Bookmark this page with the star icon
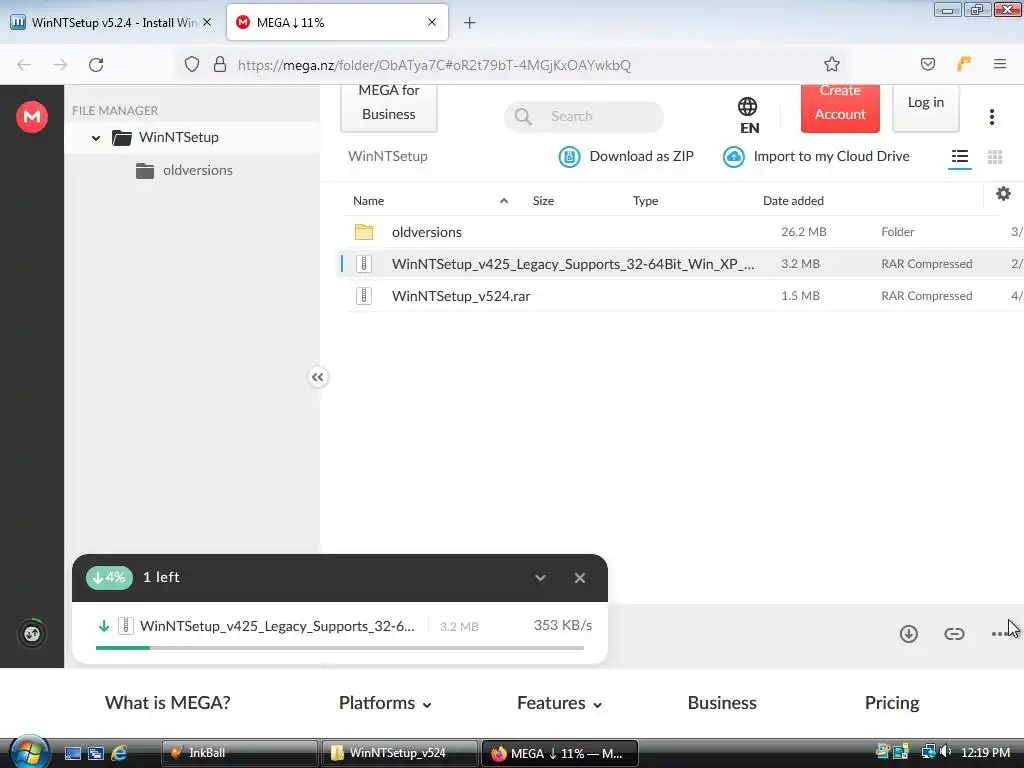 pos(831,64)
